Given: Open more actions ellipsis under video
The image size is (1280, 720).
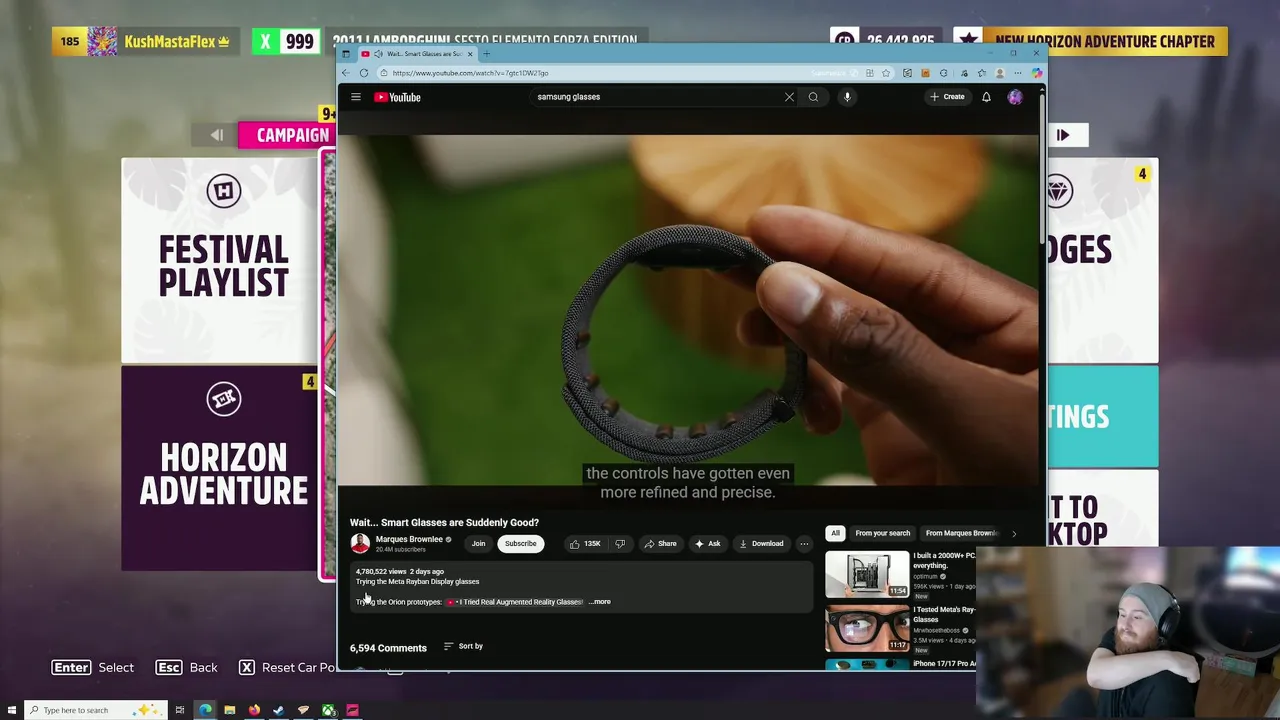Looking at the screenshot, I should point(804,544).
